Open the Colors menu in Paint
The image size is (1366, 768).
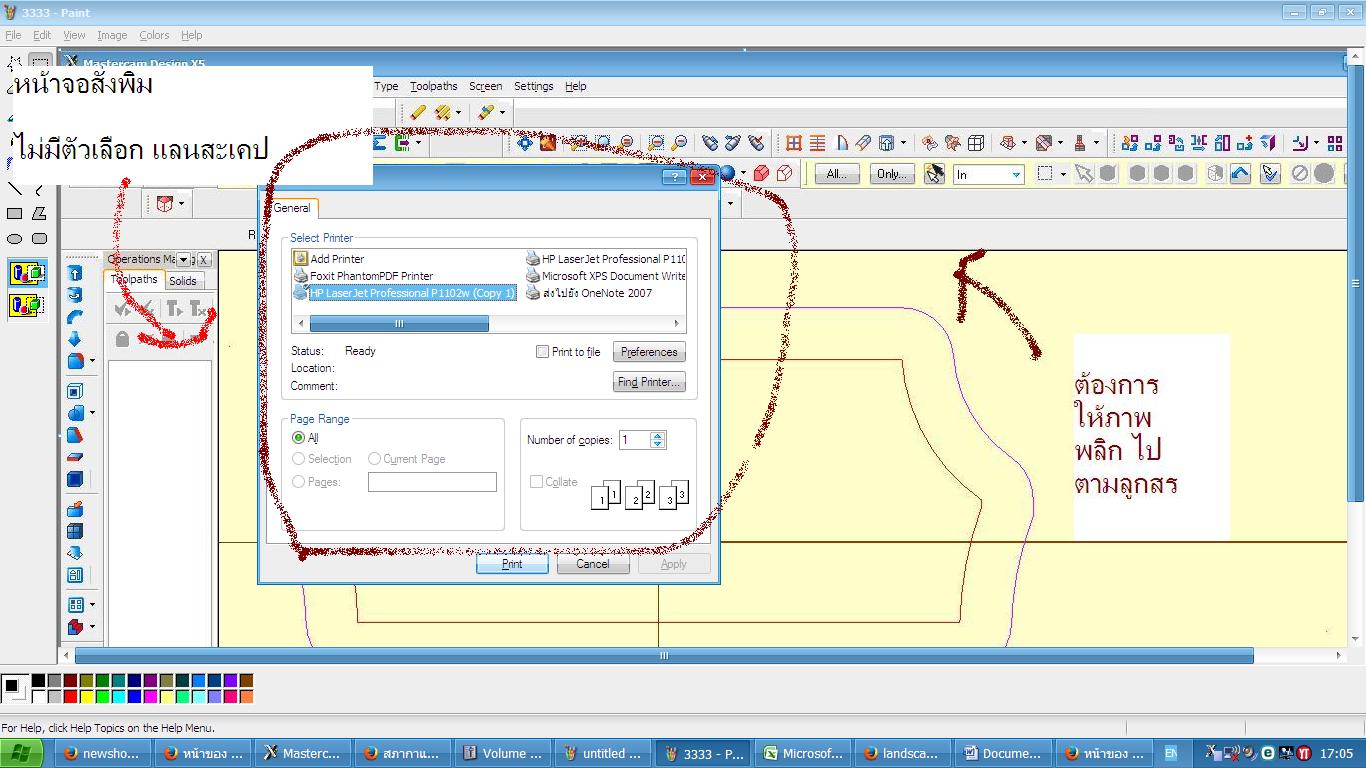(x=154, y=35)
